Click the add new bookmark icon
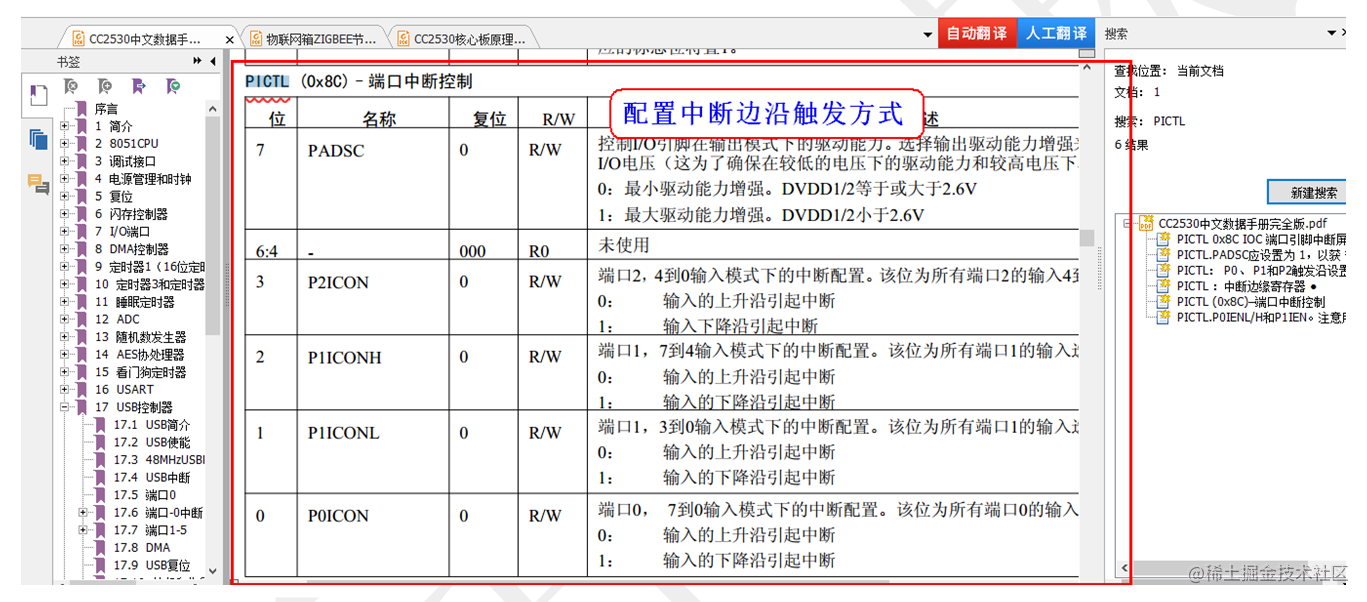This screenshot has height=602, width=1367. (x=105, y=88)
